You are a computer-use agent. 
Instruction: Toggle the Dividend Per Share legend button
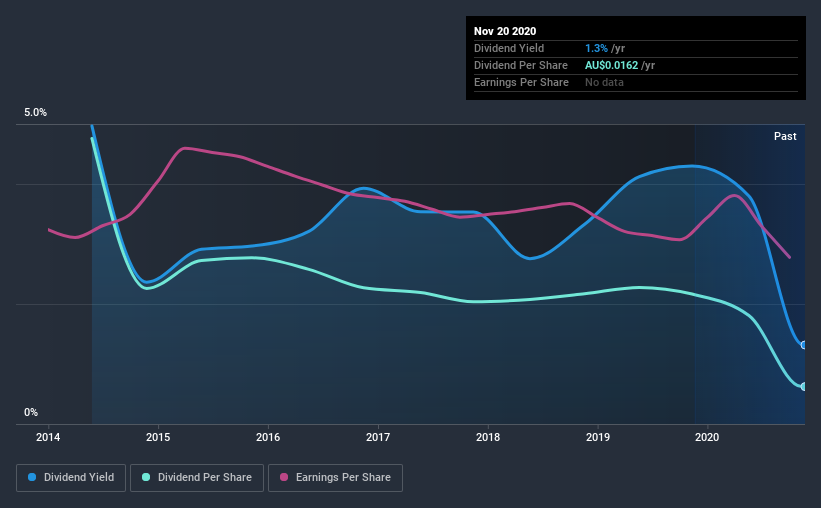coord(197,478)
